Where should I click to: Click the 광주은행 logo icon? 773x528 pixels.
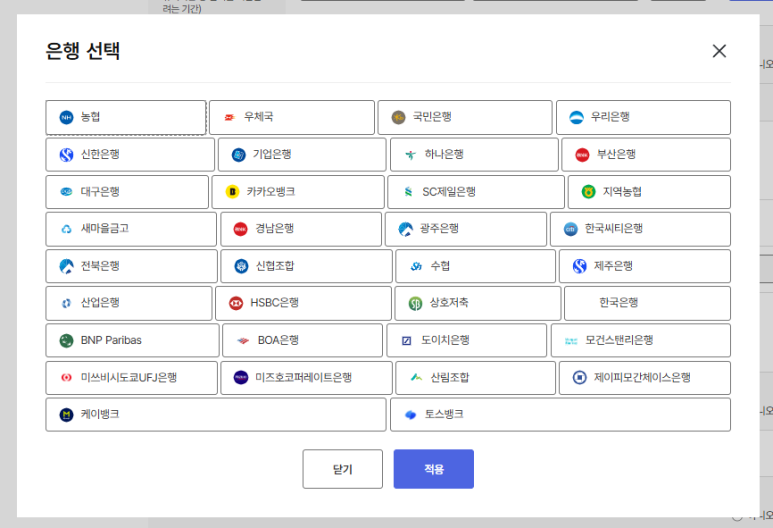coord(405,229)
